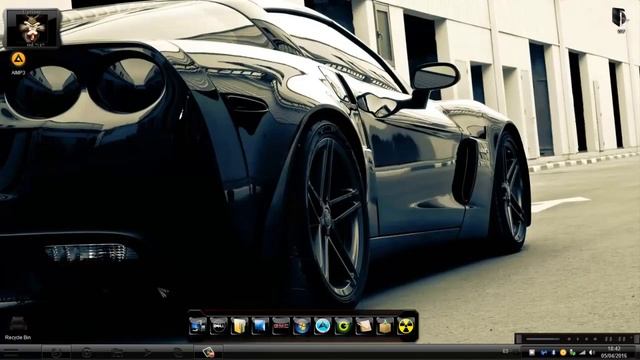Click the skull emblem gadget thumbnail
640x360 pixels.
point(32,29)
